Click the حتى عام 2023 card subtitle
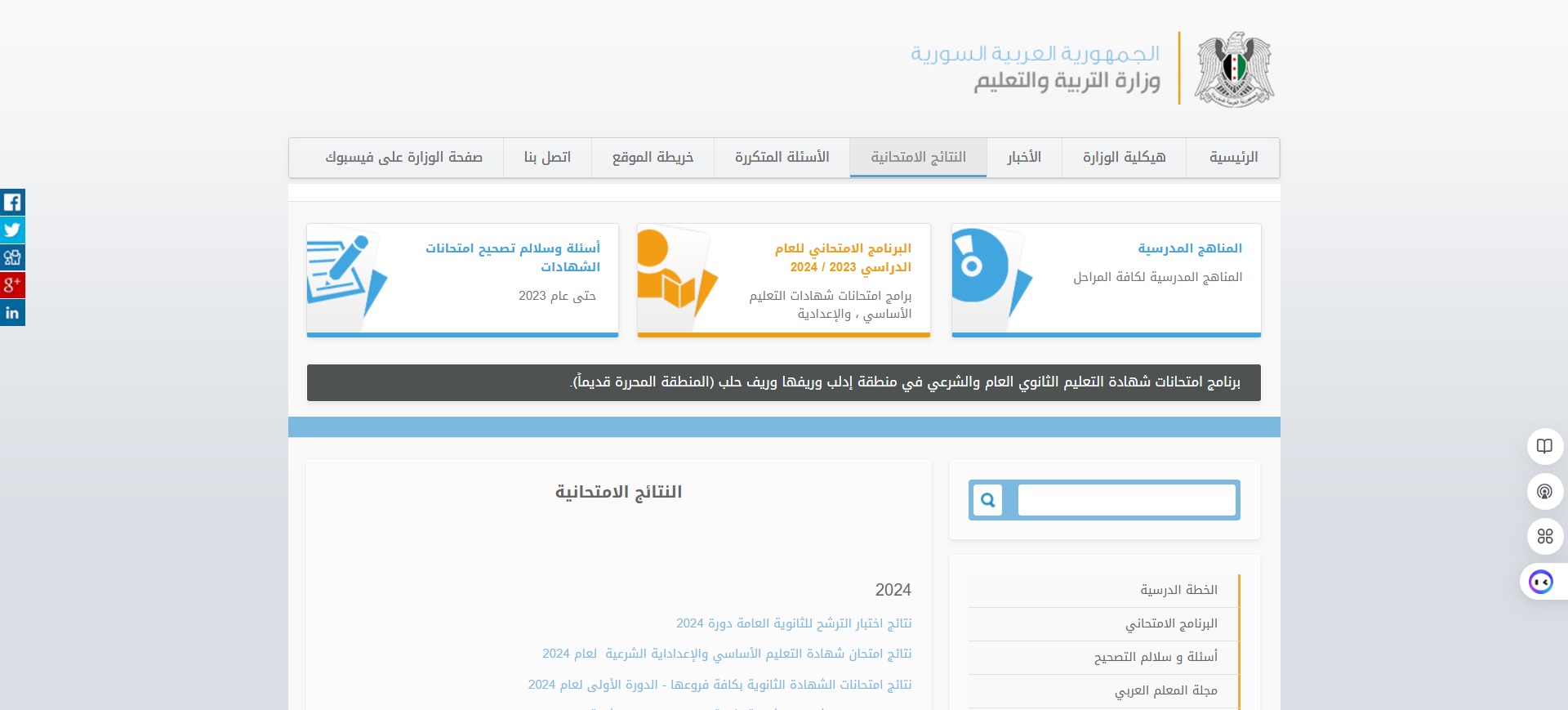This screenshot has width=1568, height=710. coord(557,296)
